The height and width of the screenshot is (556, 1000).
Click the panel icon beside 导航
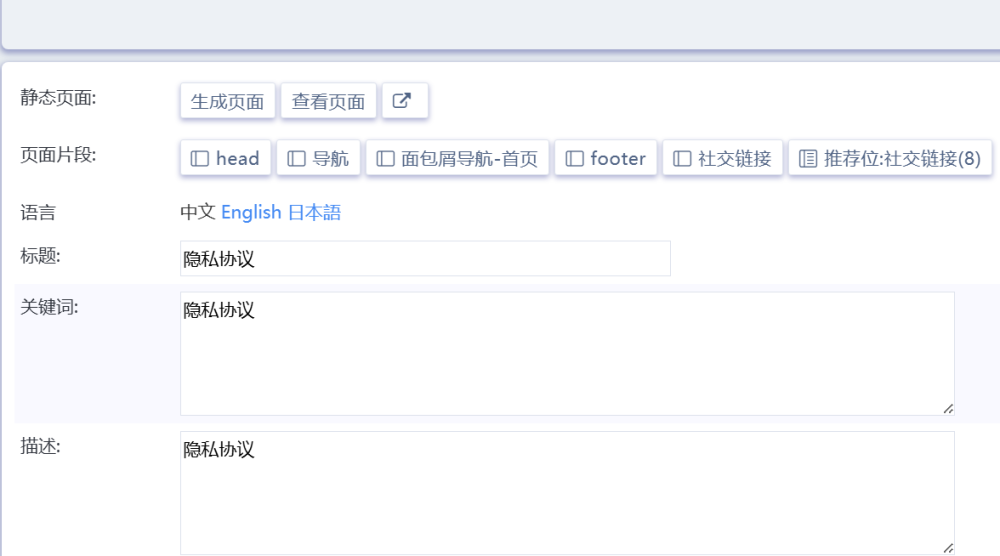point(296,159)
